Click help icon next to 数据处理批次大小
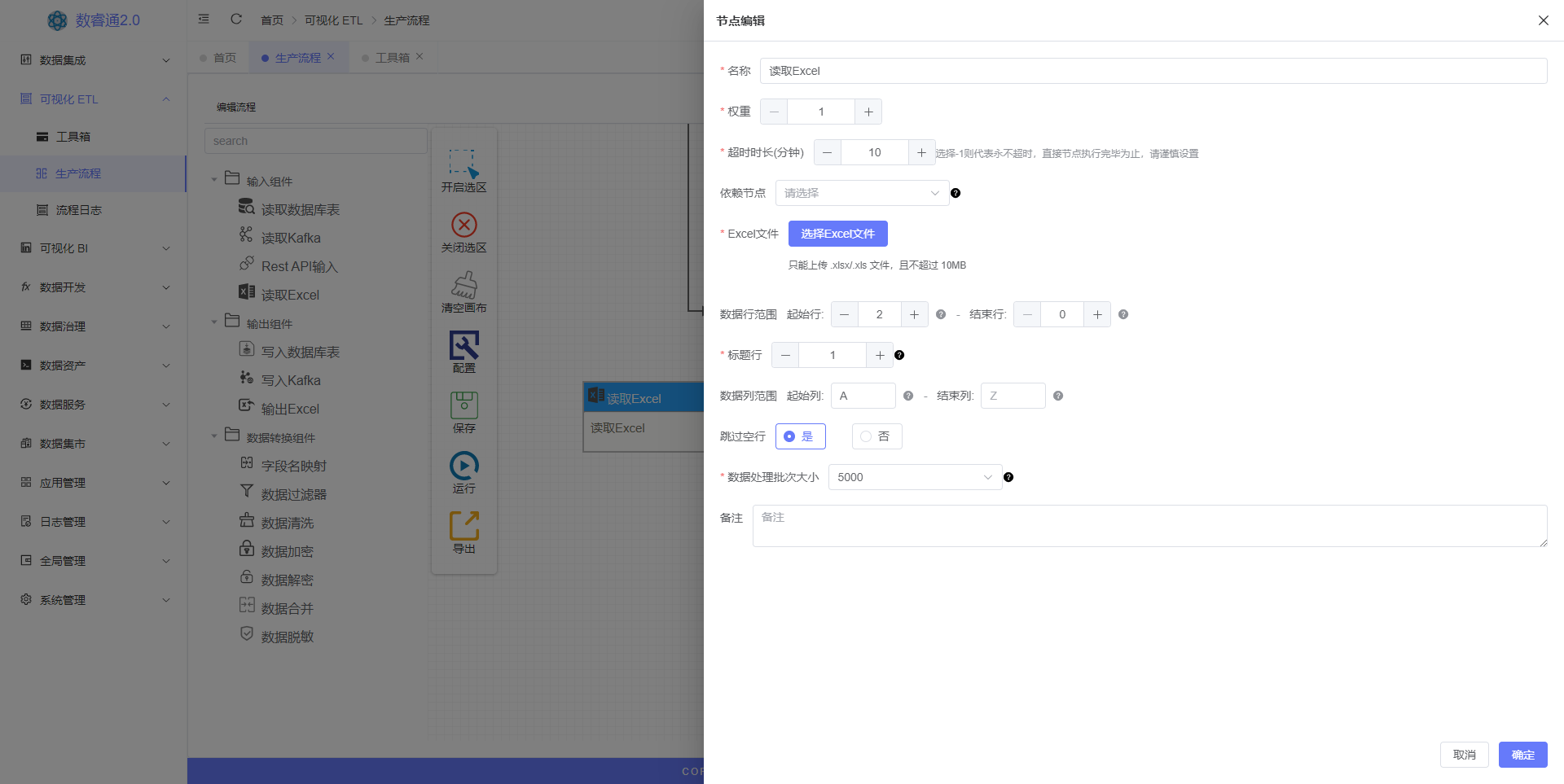 1008,477
